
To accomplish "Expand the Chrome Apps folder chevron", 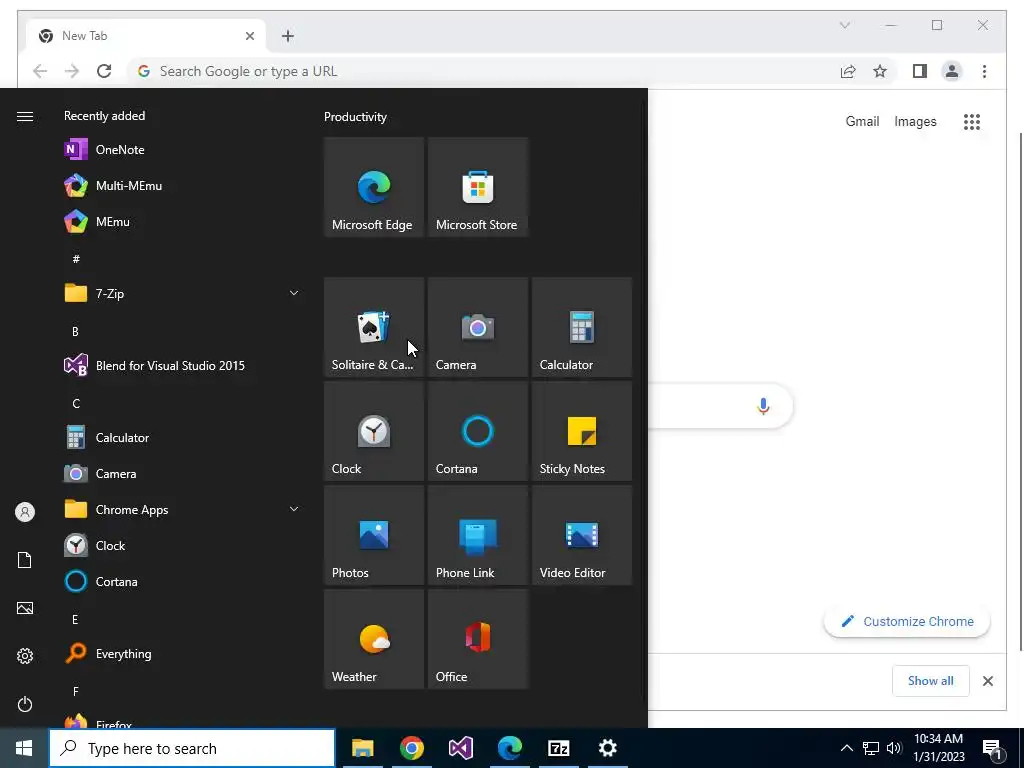I will (294, 509).
